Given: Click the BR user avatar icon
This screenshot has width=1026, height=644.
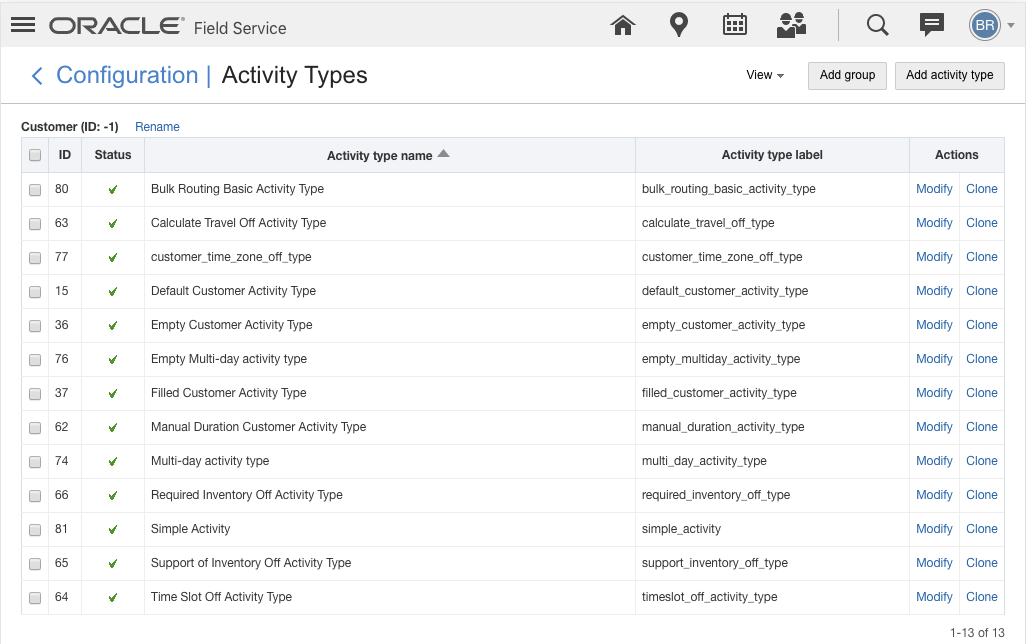Looking at the screenshot, I should tap(983, 24).
